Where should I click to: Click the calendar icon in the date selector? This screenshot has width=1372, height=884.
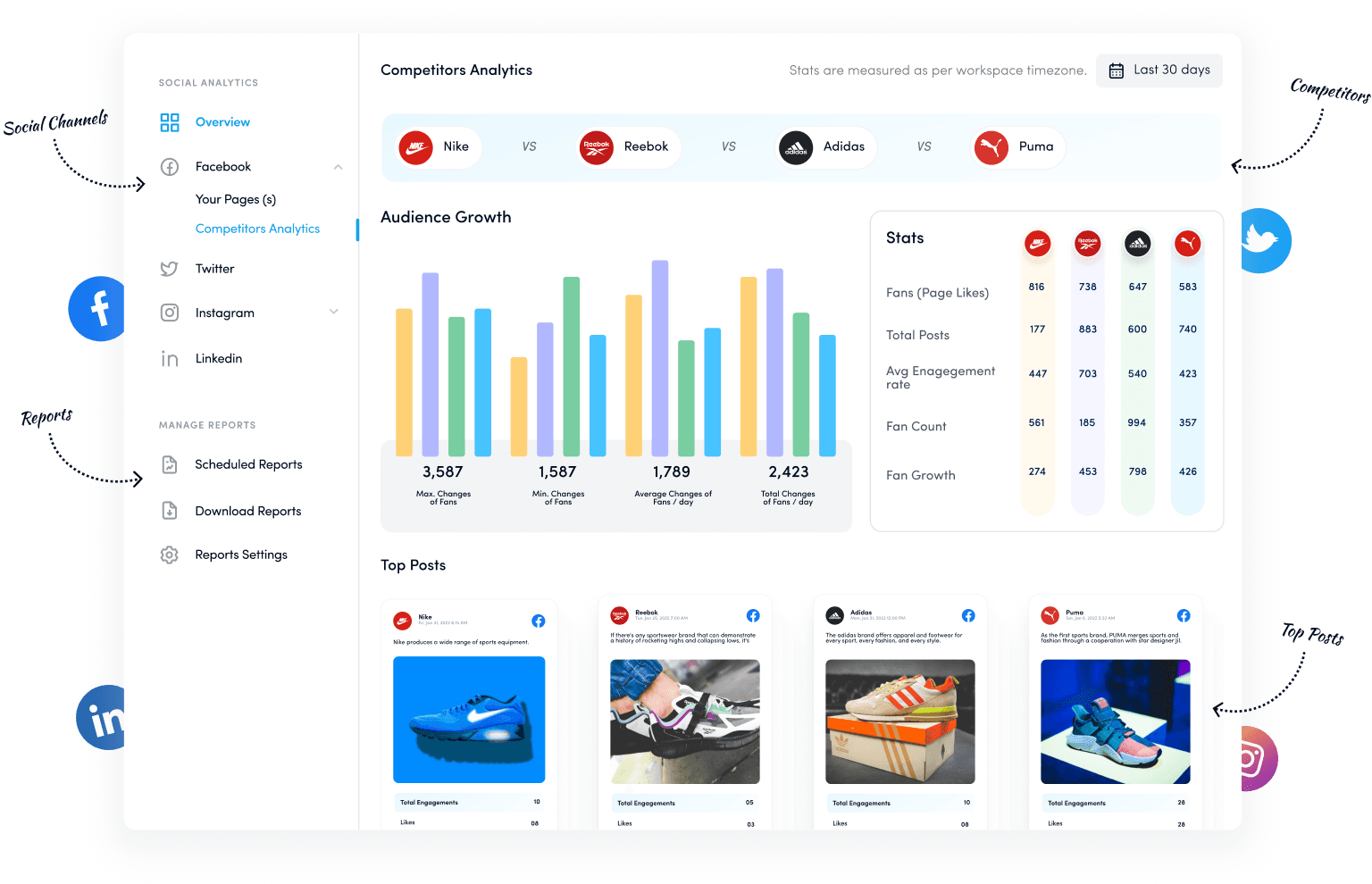coord(1116,70)
